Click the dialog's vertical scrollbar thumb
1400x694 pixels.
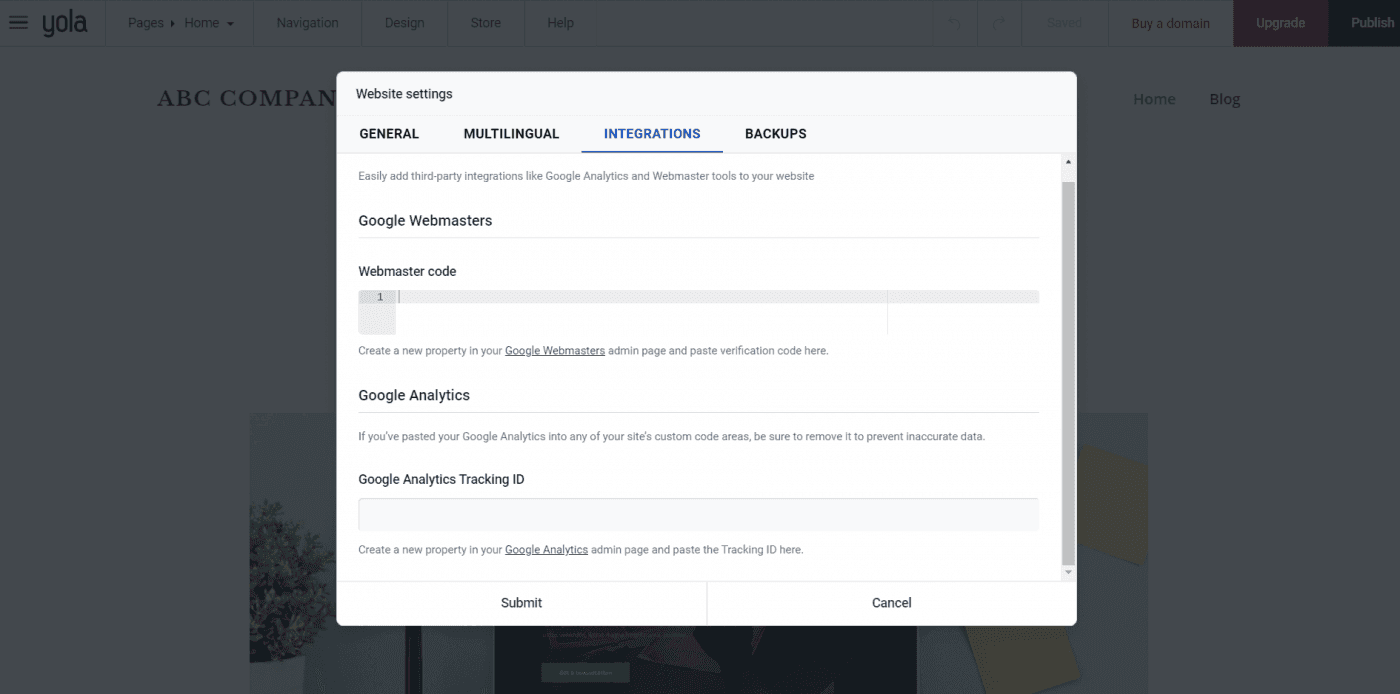tap(1068, 372)
